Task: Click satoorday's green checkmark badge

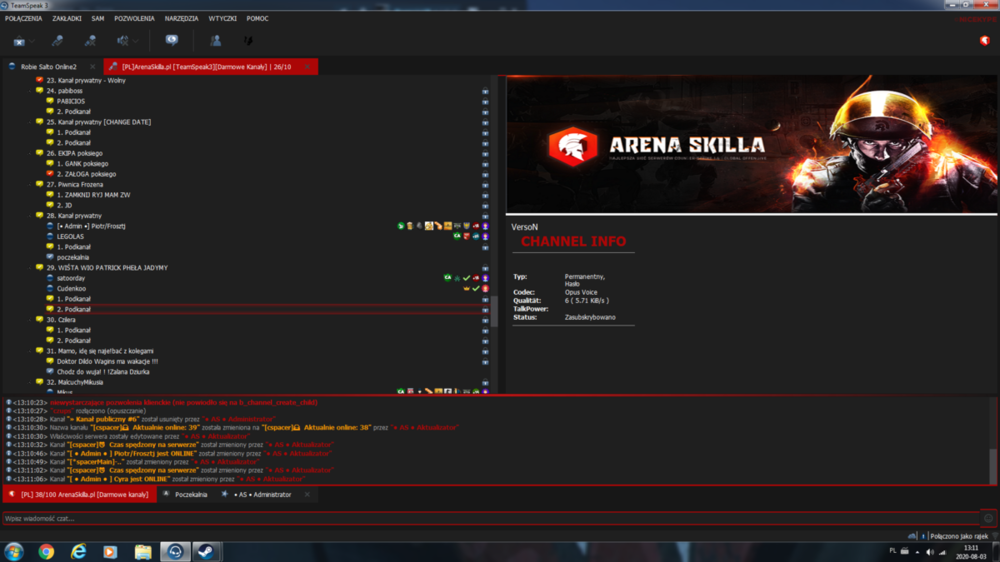Action: point(466,278)
